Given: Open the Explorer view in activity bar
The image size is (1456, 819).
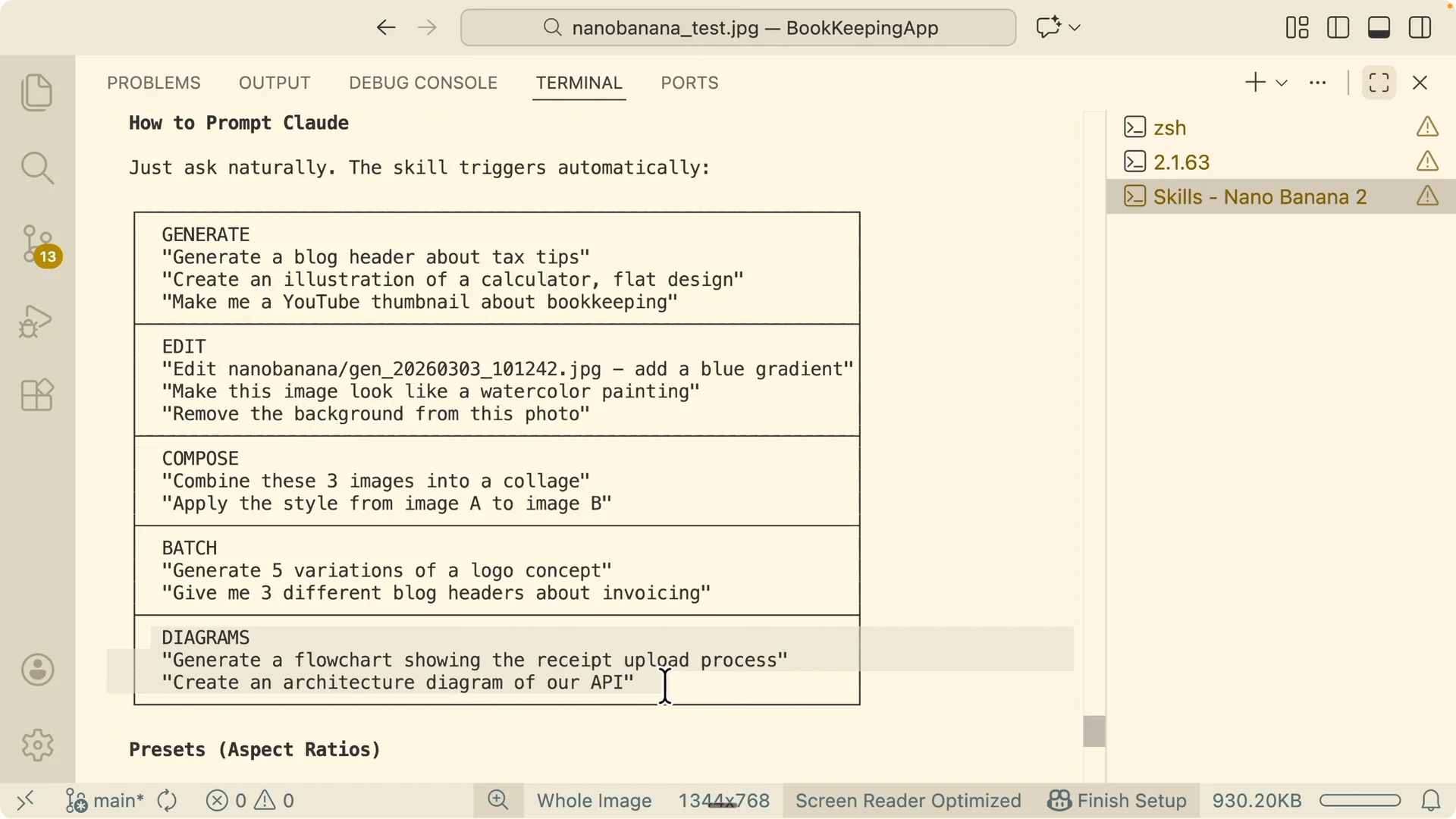Looking at the screenshot, I should (37, 93).
